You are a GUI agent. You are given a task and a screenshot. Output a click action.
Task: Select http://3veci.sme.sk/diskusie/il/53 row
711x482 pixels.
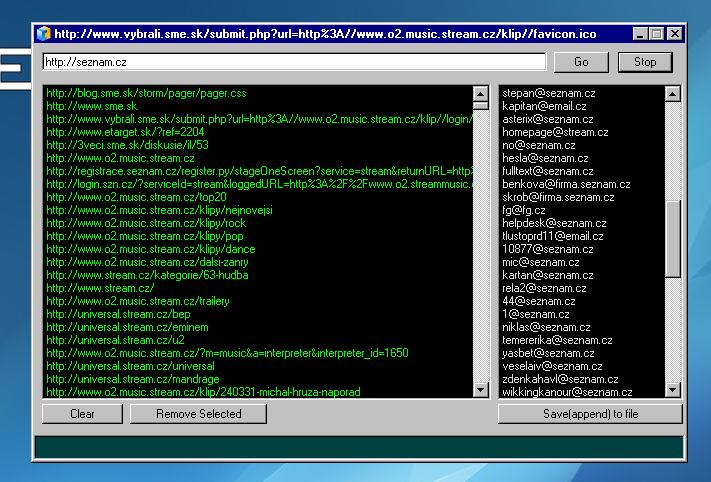127,145
